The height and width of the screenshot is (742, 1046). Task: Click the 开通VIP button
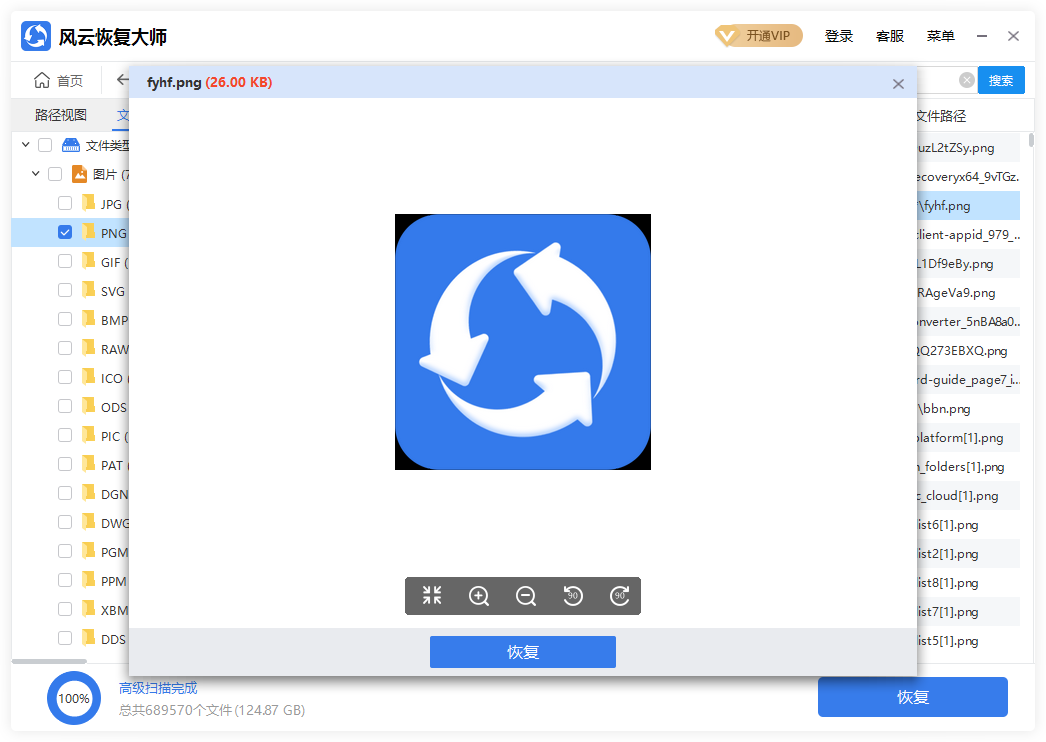(759, 35)
